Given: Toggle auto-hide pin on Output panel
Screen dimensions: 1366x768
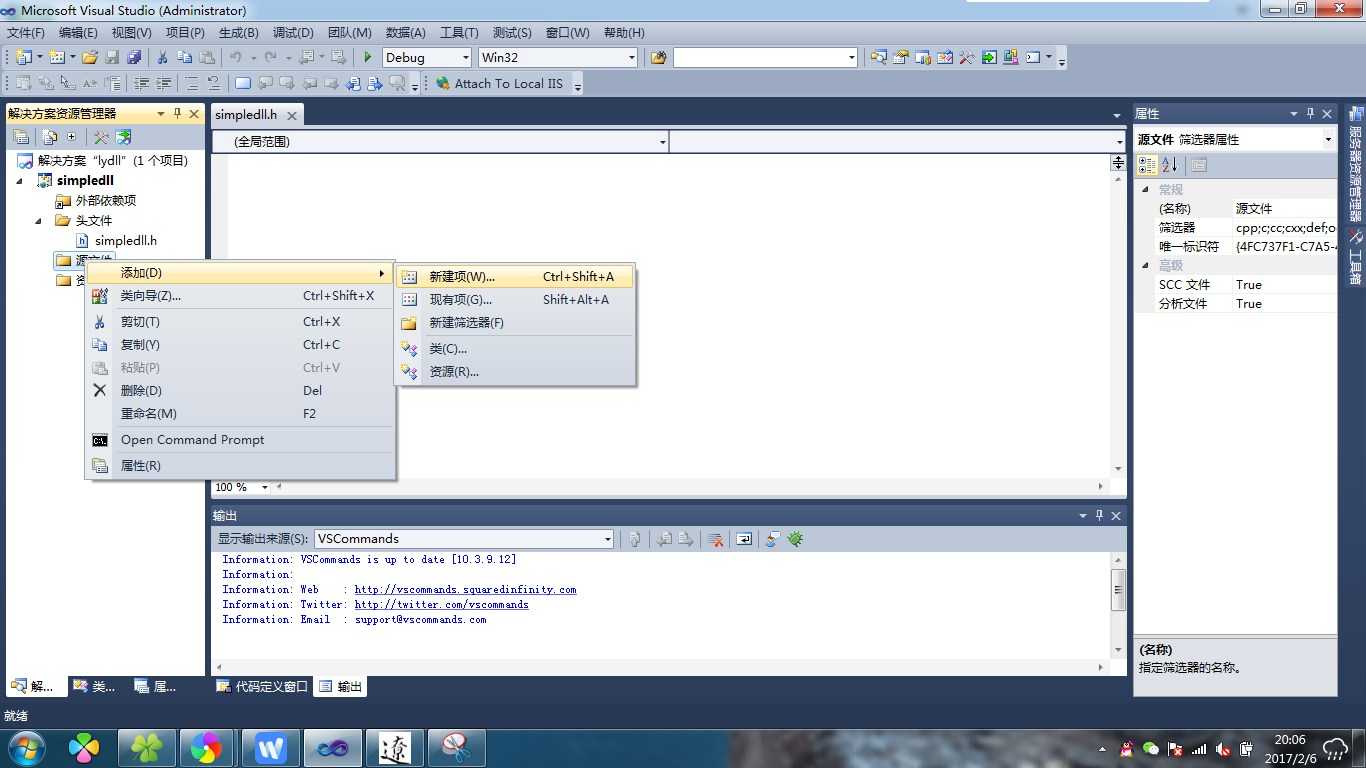Looking at the screenshot, I should (x=1099, y=515).
